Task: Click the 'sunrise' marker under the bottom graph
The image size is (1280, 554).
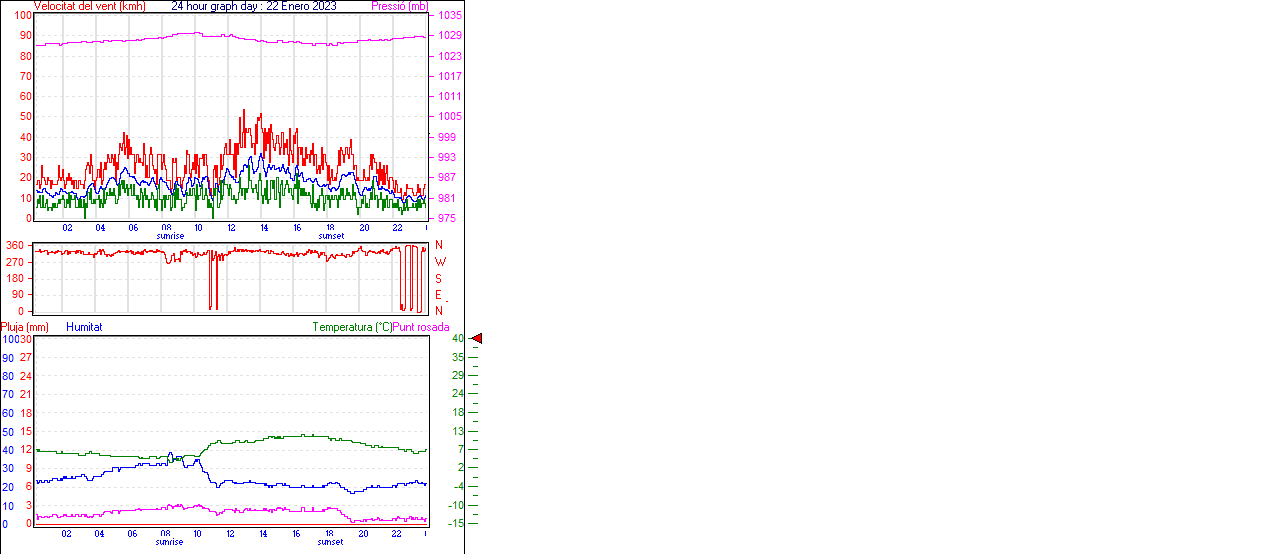Action: (169, 542)
